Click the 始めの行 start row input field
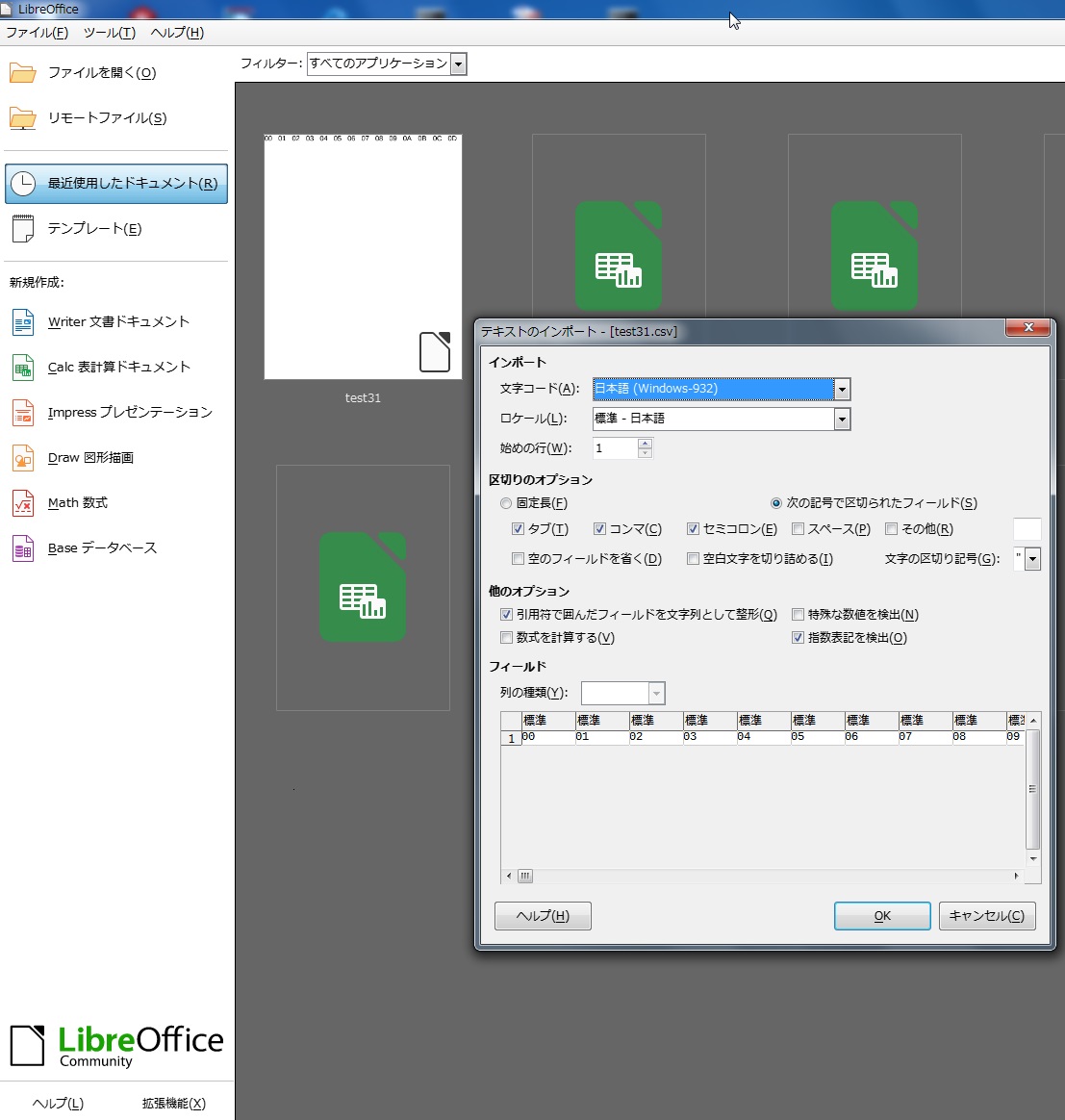The height and width of the screenshot is (1120, 1065). (x=615, y=448)
